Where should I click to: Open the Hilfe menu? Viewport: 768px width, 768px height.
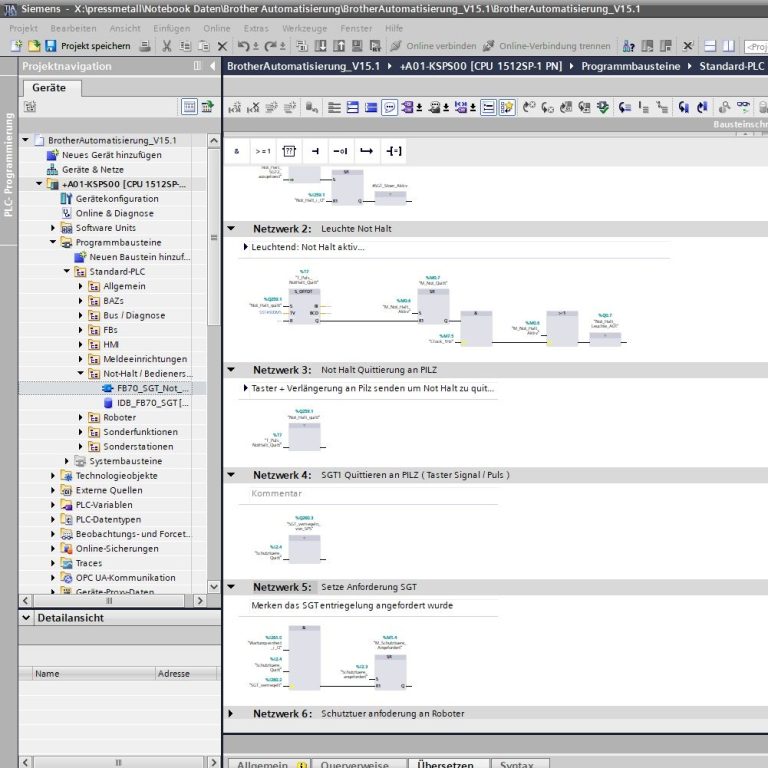coord(394,28)
